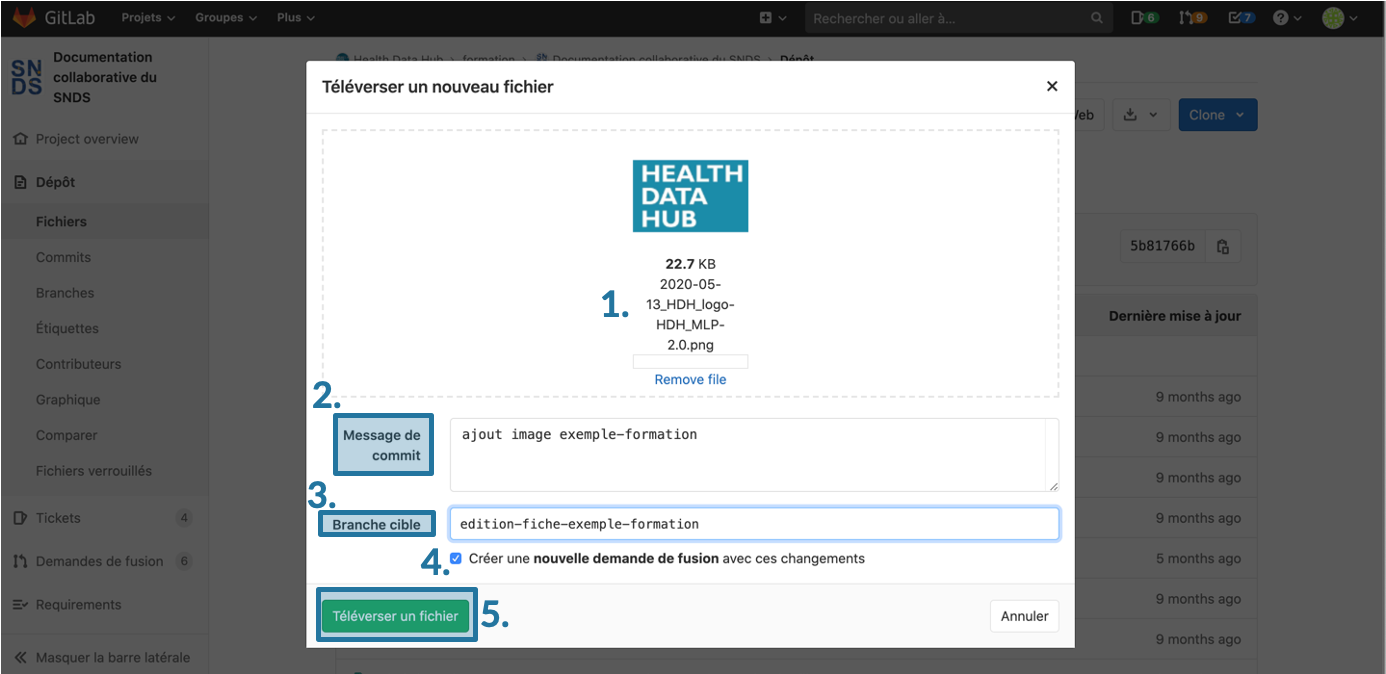Click the Requirements list icon in sidebar
1386x674 pixels.
click(x=20, y=605)
